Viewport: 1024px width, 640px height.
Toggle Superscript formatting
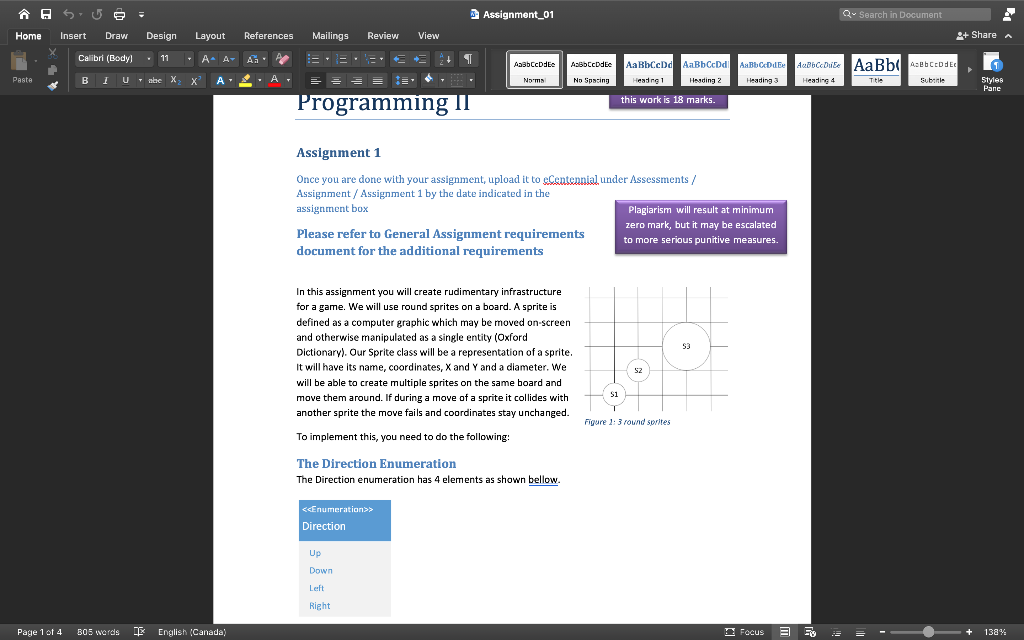(x=195, y=80)
